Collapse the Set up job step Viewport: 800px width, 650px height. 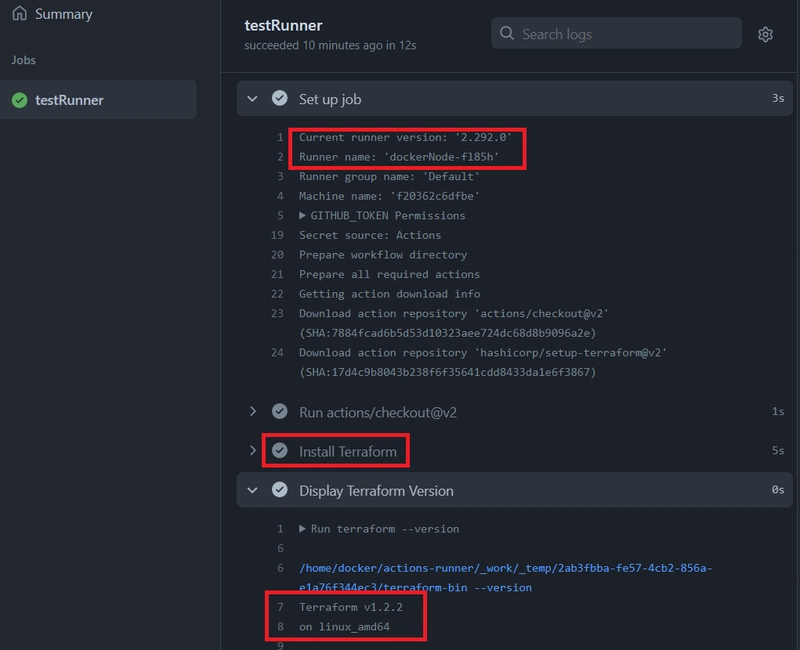(253, 99)
